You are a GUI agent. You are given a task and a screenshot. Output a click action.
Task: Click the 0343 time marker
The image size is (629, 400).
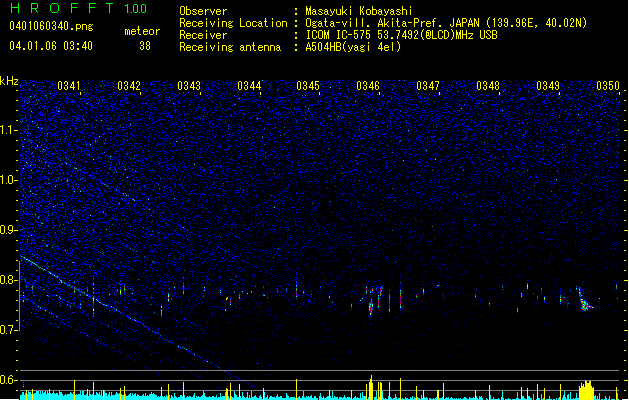189,86
